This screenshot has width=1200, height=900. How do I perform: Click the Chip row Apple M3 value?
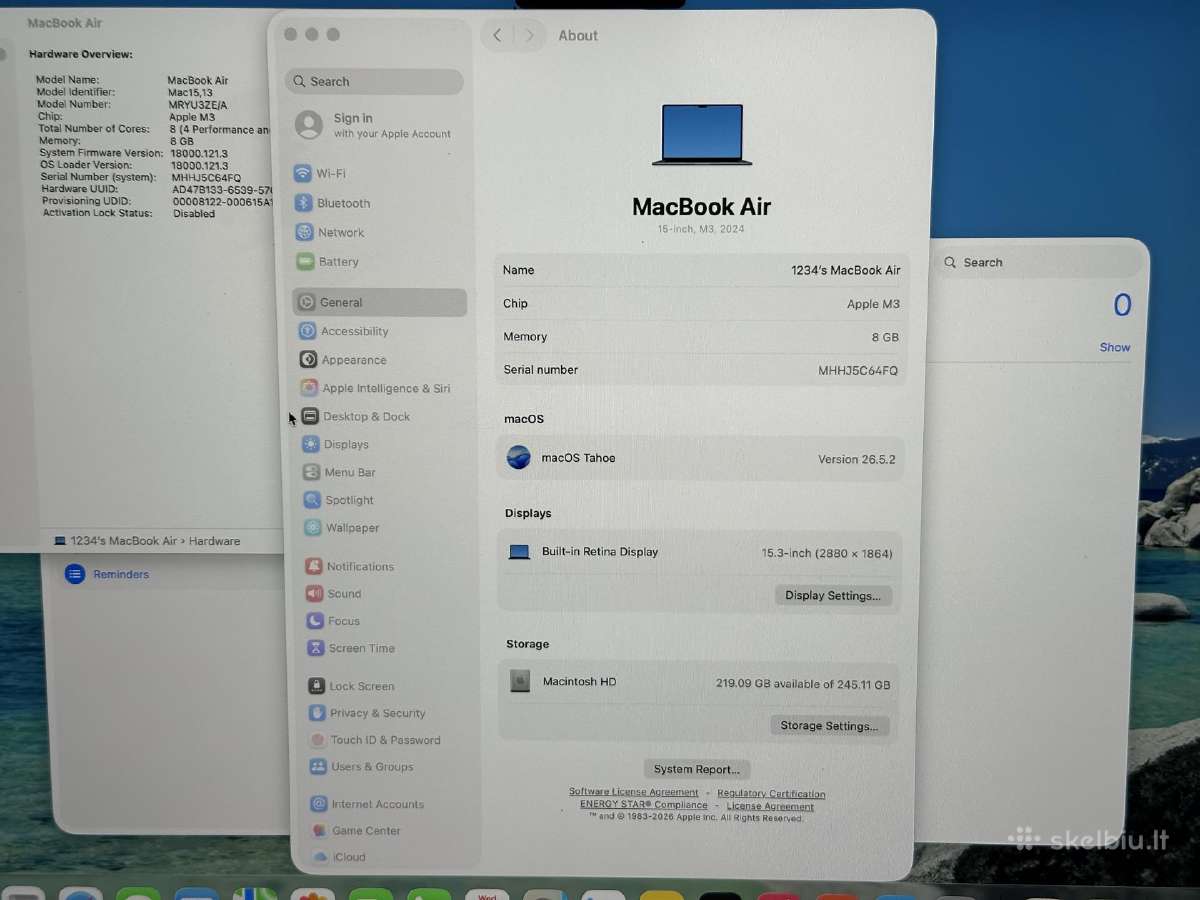(x=873, y=304)
